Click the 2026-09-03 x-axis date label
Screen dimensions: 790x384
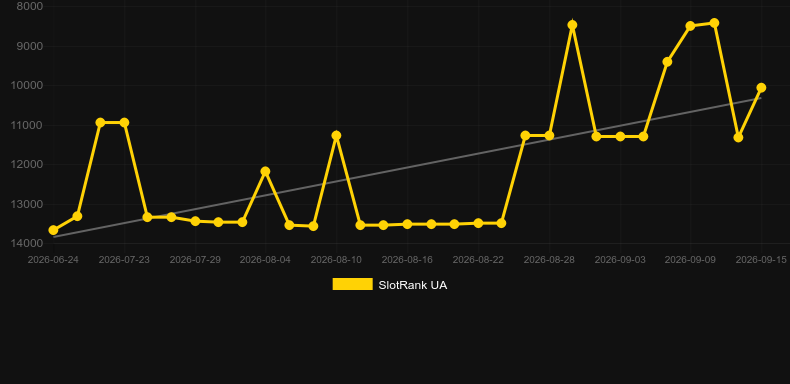coord(620,260)
